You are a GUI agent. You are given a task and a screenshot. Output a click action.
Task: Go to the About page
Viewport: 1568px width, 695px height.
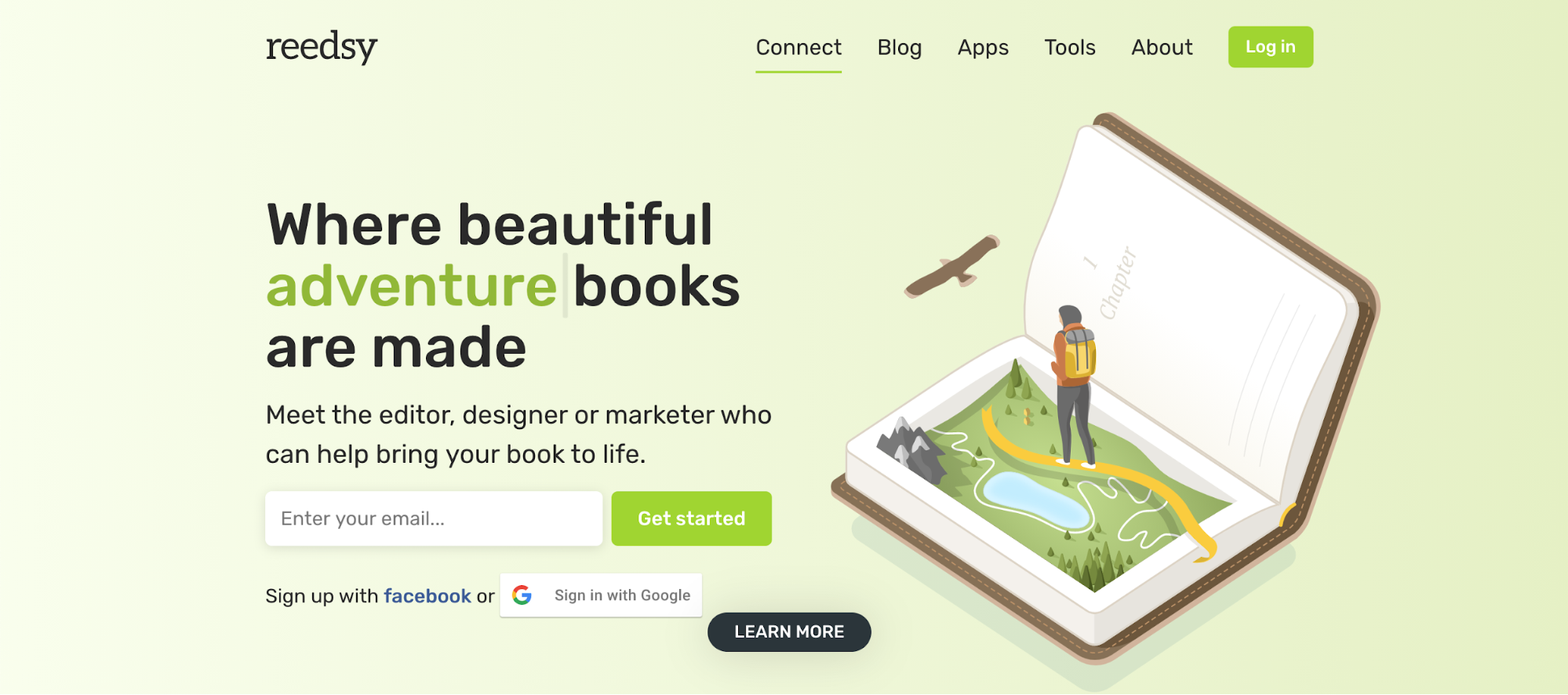[x=1162, y=48]
